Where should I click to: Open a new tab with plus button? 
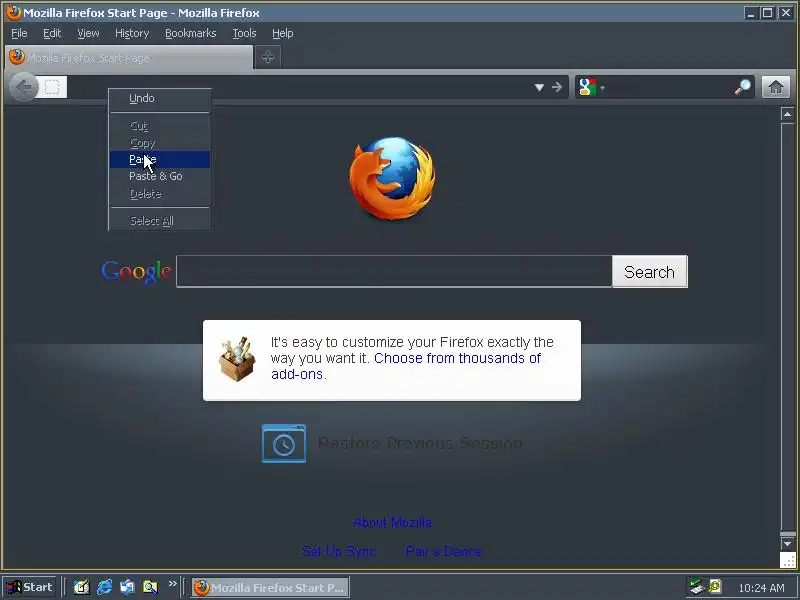[268, 57]
